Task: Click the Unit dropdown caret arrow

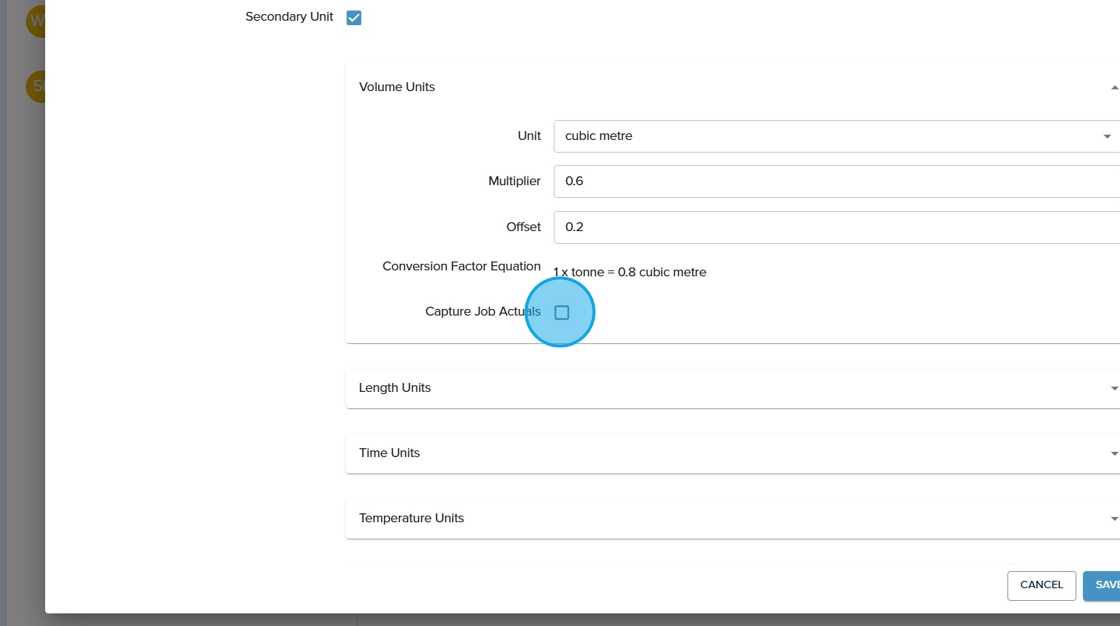Action: (1107, 137)
